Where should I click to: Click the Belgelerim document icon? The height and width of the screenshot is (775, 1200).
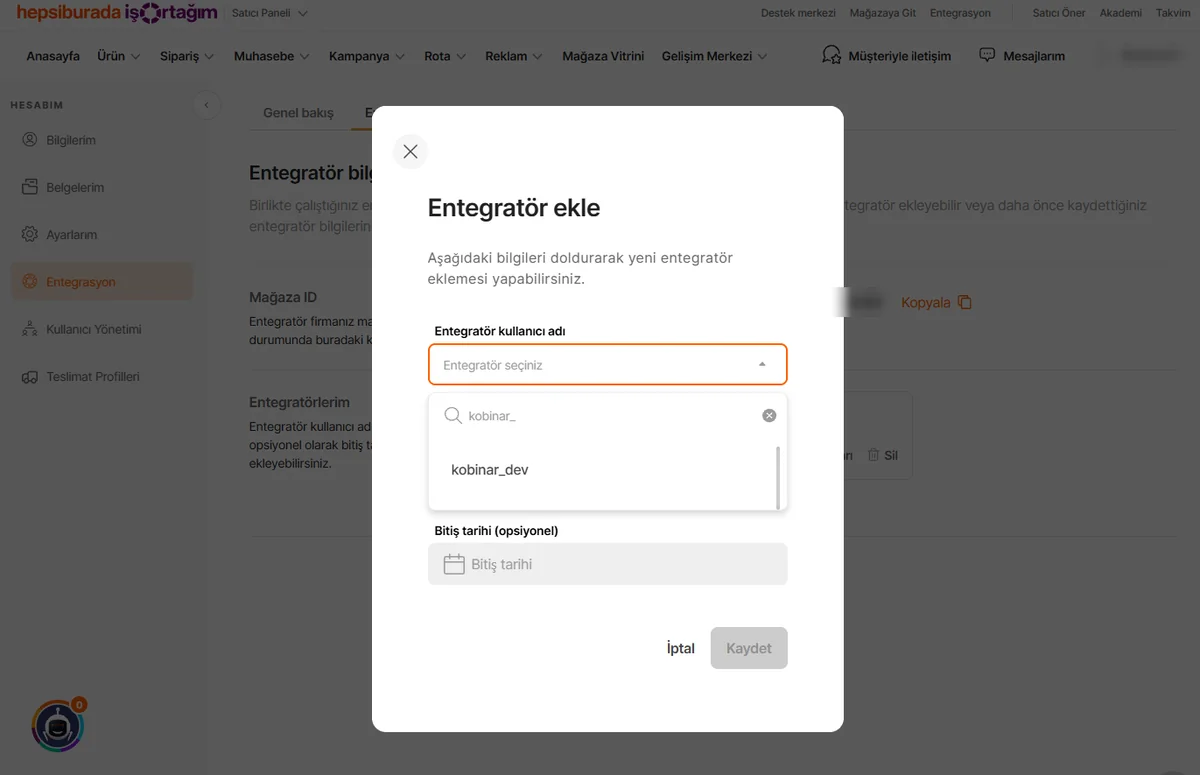[x=29, y=187]
